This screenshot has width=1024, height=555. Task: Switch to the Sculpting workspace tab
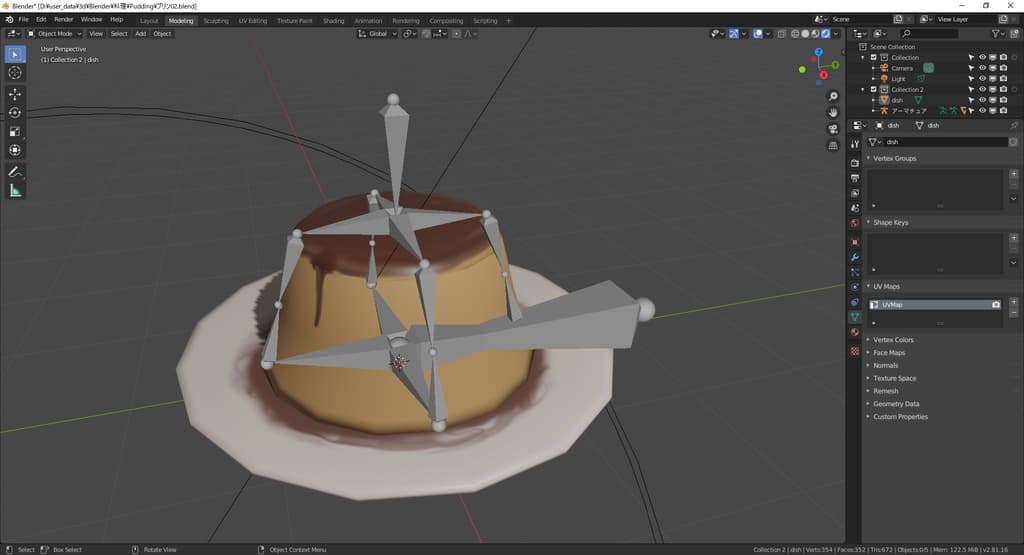pyautogui.click(x=215, y=20)
